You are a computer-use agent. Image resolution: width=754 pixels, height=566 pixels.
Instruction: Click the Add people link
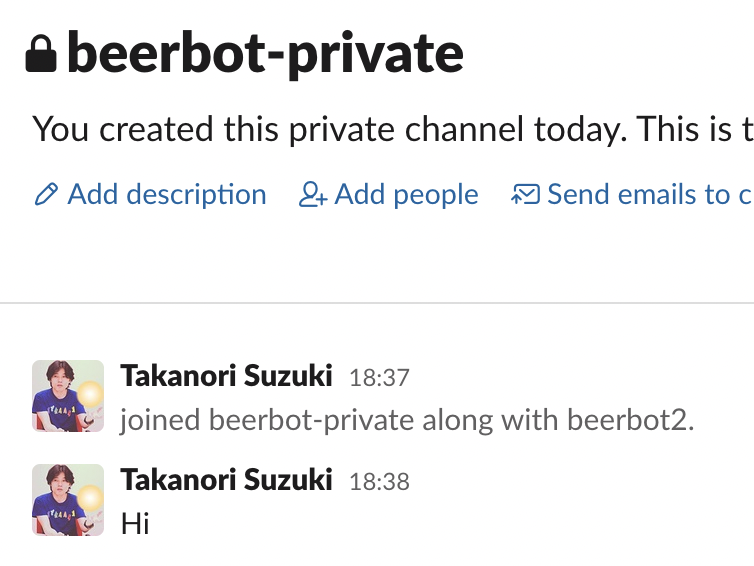pyautogui.click(x=406, y=194)
